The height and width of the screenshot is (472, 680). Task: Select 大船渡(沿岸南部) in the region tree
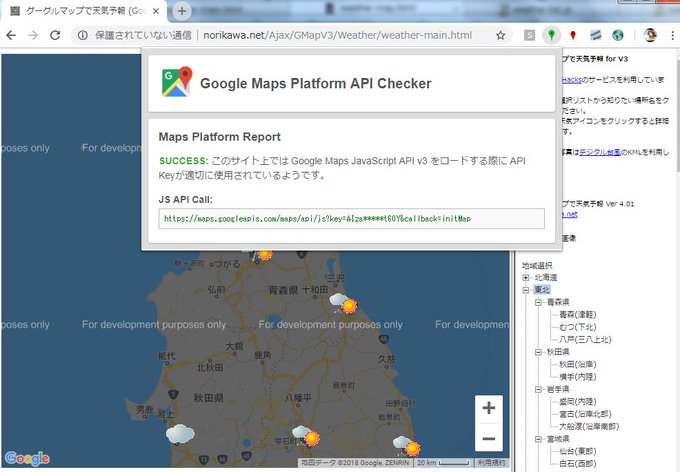coord(589,427)
